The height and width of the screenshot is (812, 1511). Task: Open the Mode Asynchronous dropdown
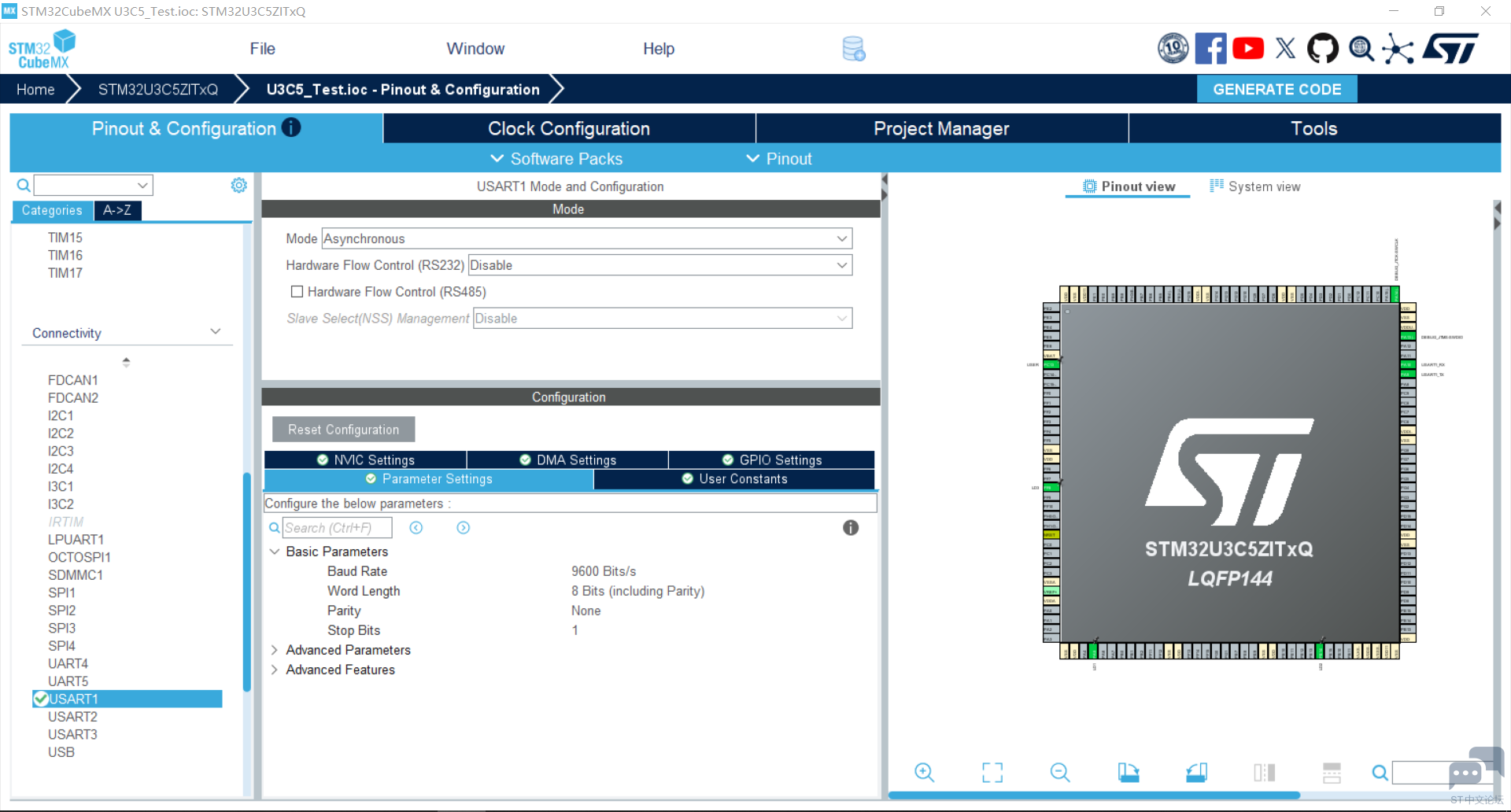[x=586, y=238]
